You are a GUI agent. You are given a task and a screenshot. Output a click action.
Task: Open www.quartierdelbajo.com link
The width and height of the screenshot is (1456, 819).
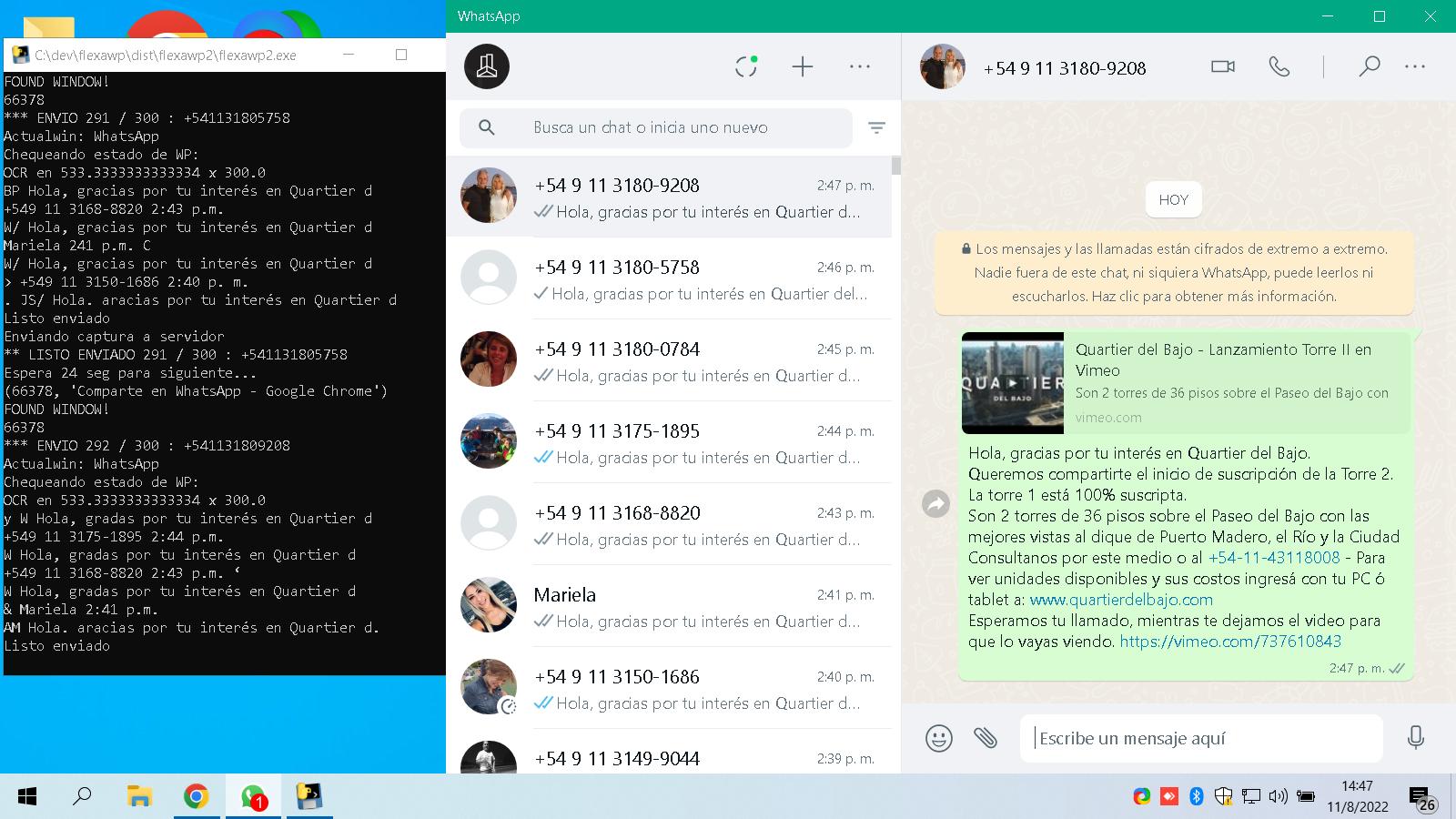[1121, 600]
